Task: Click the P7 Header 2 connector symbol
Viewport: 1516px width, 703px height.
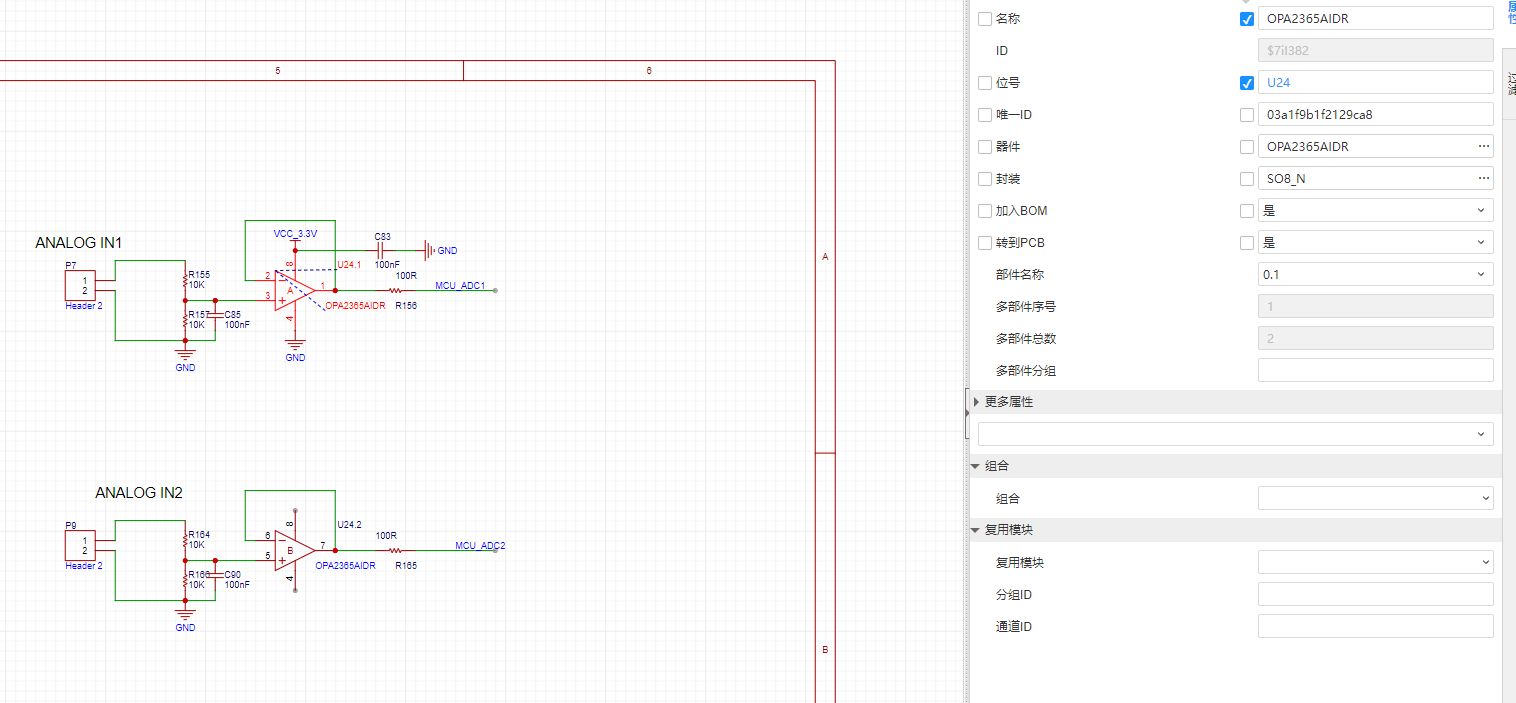Action: tap(80, 285)
